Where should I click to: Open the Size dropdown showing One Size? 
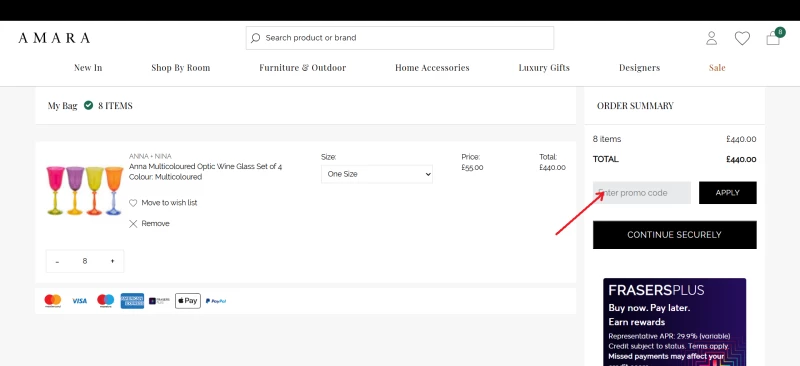tap(377, 174)
